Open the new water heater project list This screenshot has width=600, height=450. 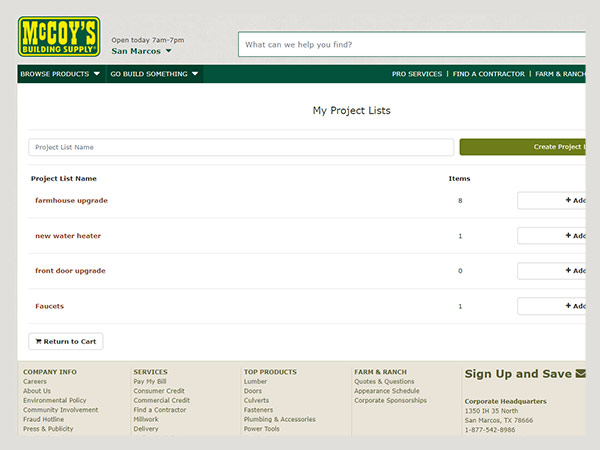click(x=68, y=236)
